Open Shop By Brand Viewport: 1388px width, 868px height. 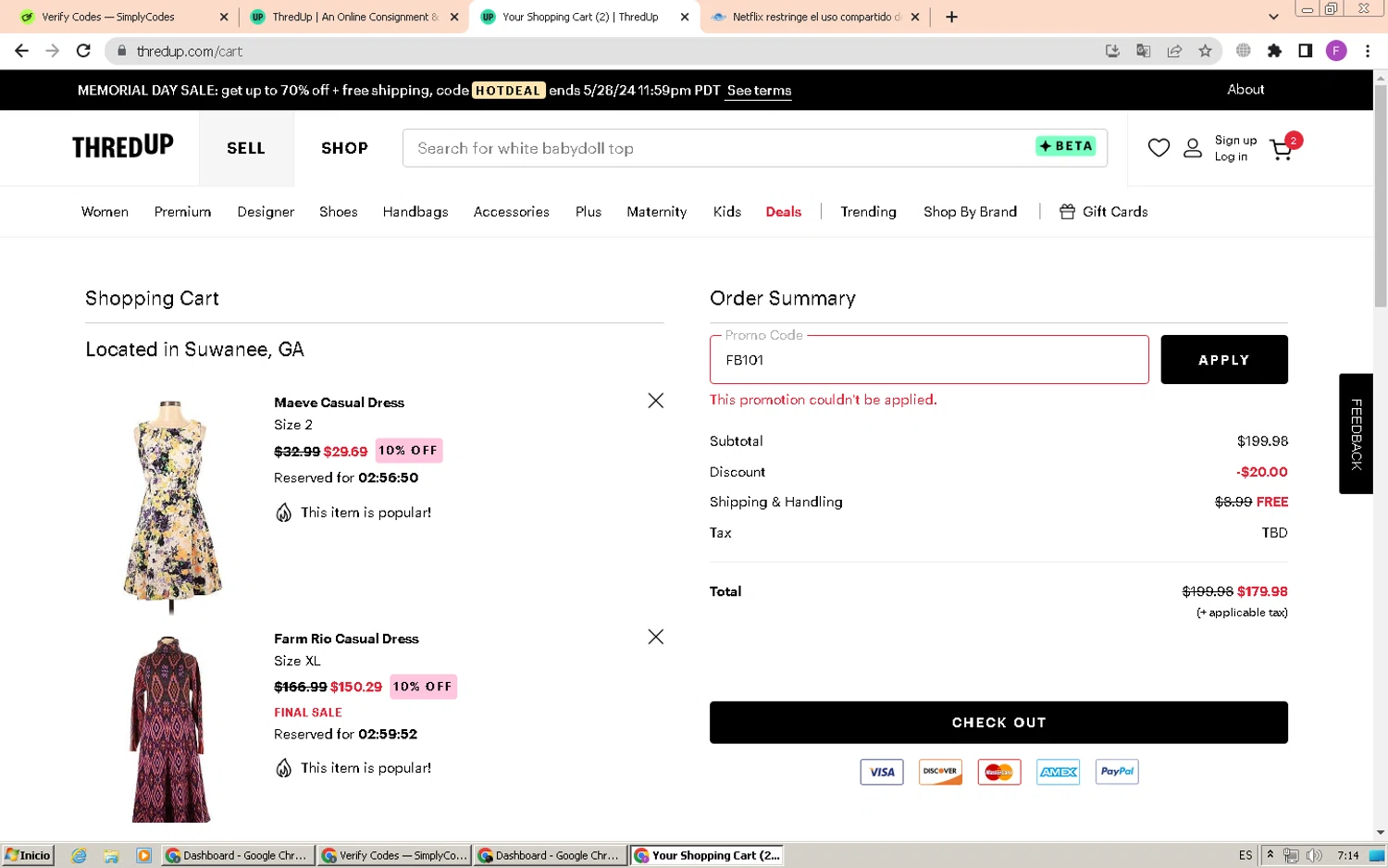pyautogui.click(x=970, y=212)
